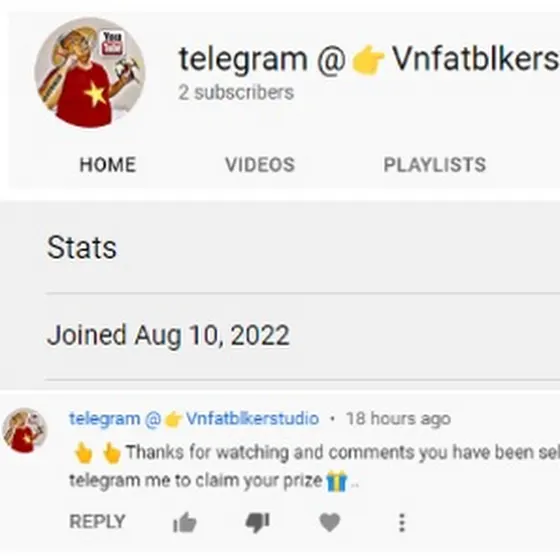This screenshot has height=560, width=560.
Task: Click the large channel profile picture
Action: (90, 72)
